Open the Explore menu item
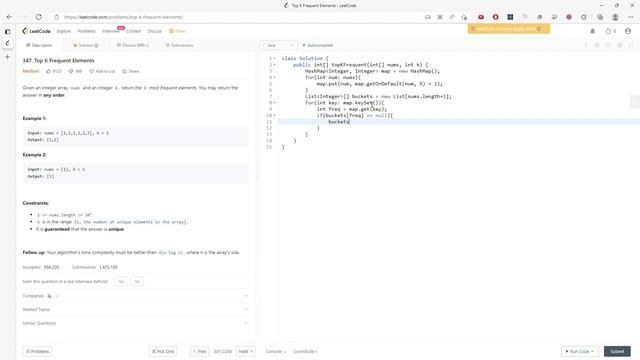Viewport: 640px width, 360px height. (x=64, y=31)
